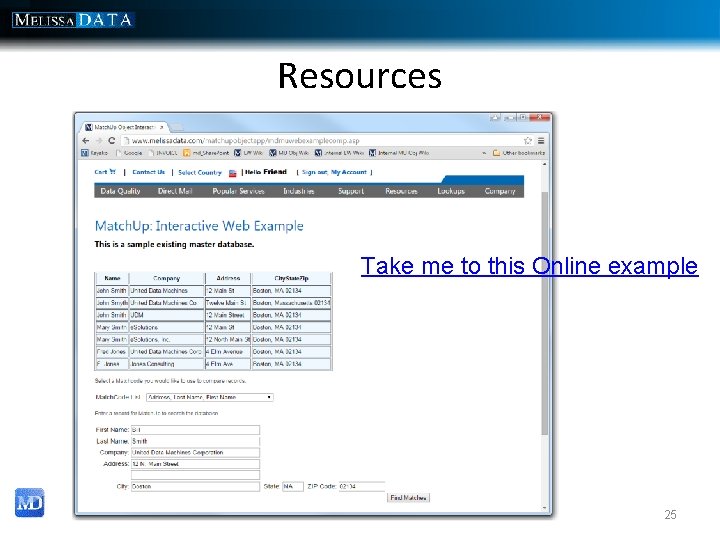Open the Other bookmarks folder

(x=519, y=153)
